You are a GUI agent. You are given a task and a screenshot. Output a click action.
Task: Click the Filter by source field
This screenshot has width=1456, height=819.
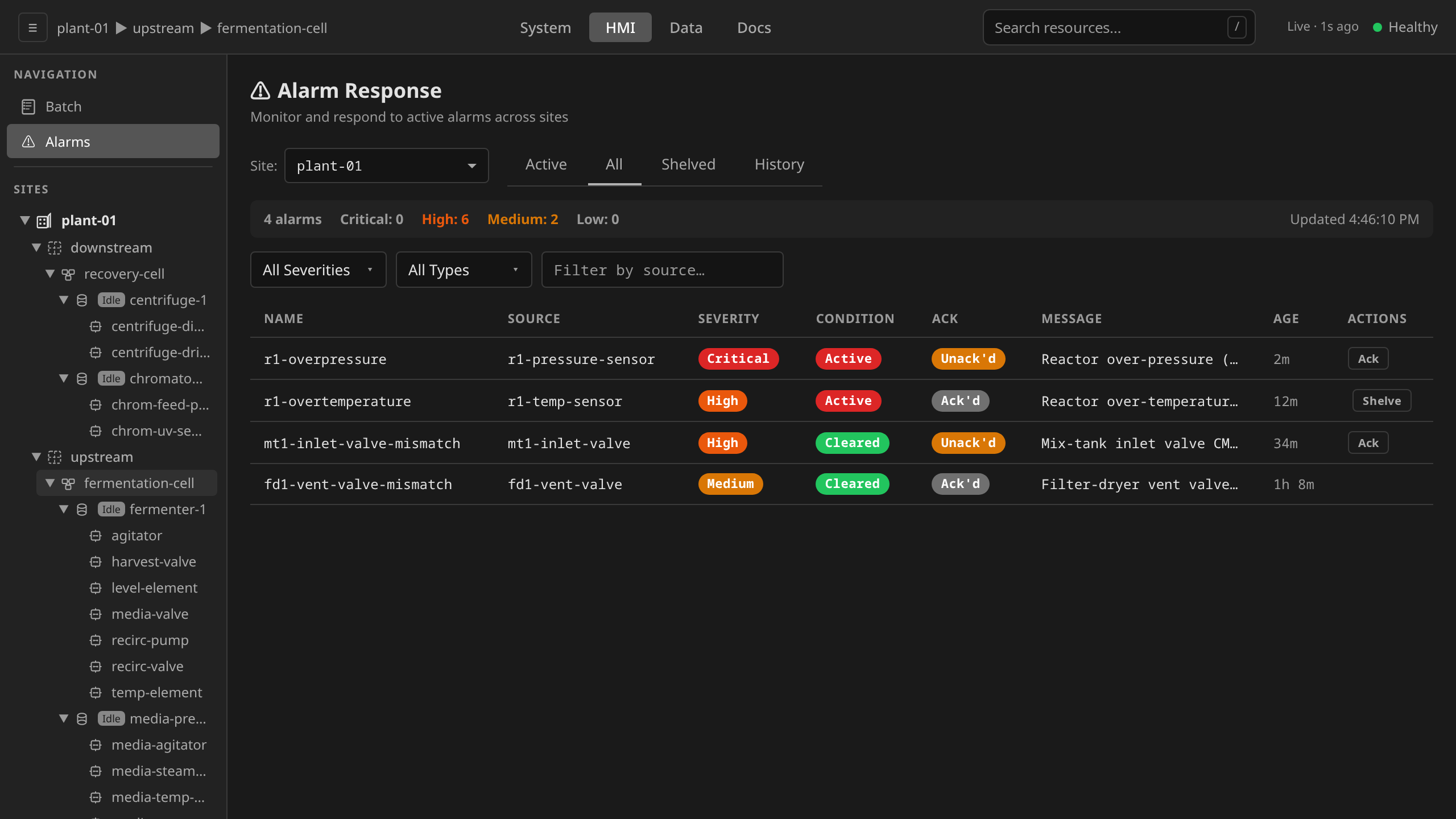(x=662, y=270)
